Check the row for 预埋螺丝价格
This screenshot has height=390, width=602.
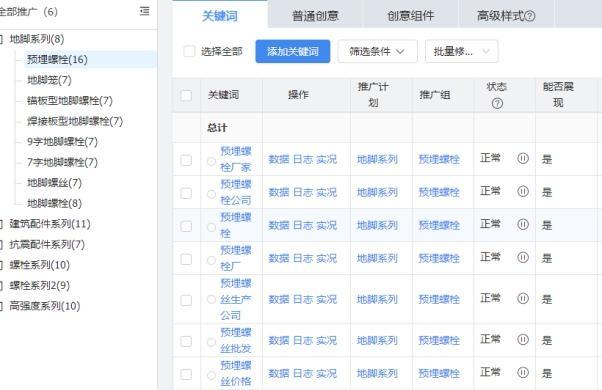[x=186, y=374]
